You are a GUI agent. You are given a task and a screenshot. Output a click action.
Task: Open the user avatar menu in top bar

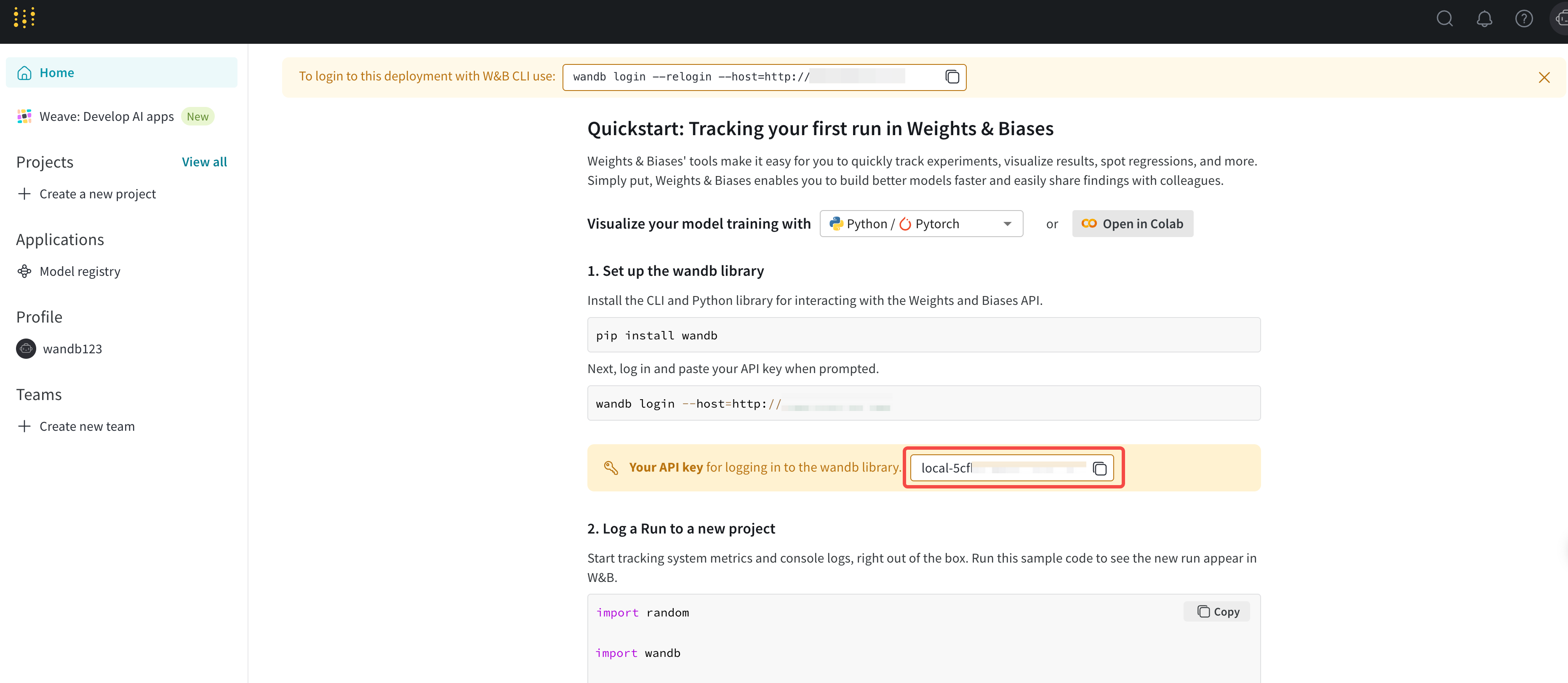pos(1560,19)
